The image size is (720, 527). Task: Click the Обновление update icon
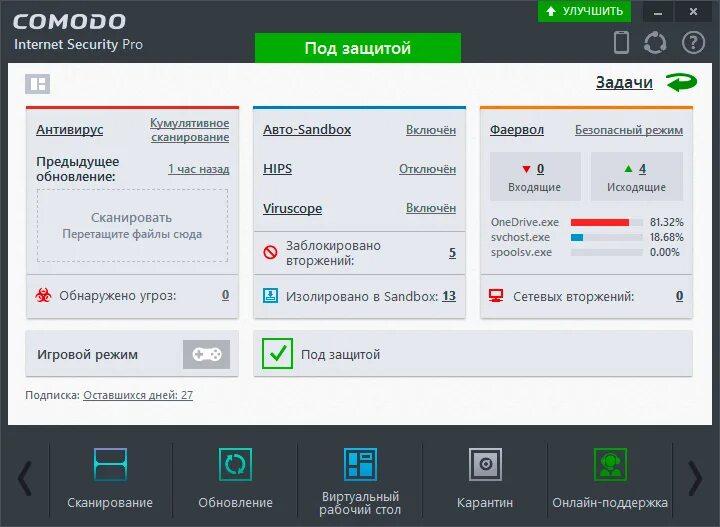coord(235,464)
